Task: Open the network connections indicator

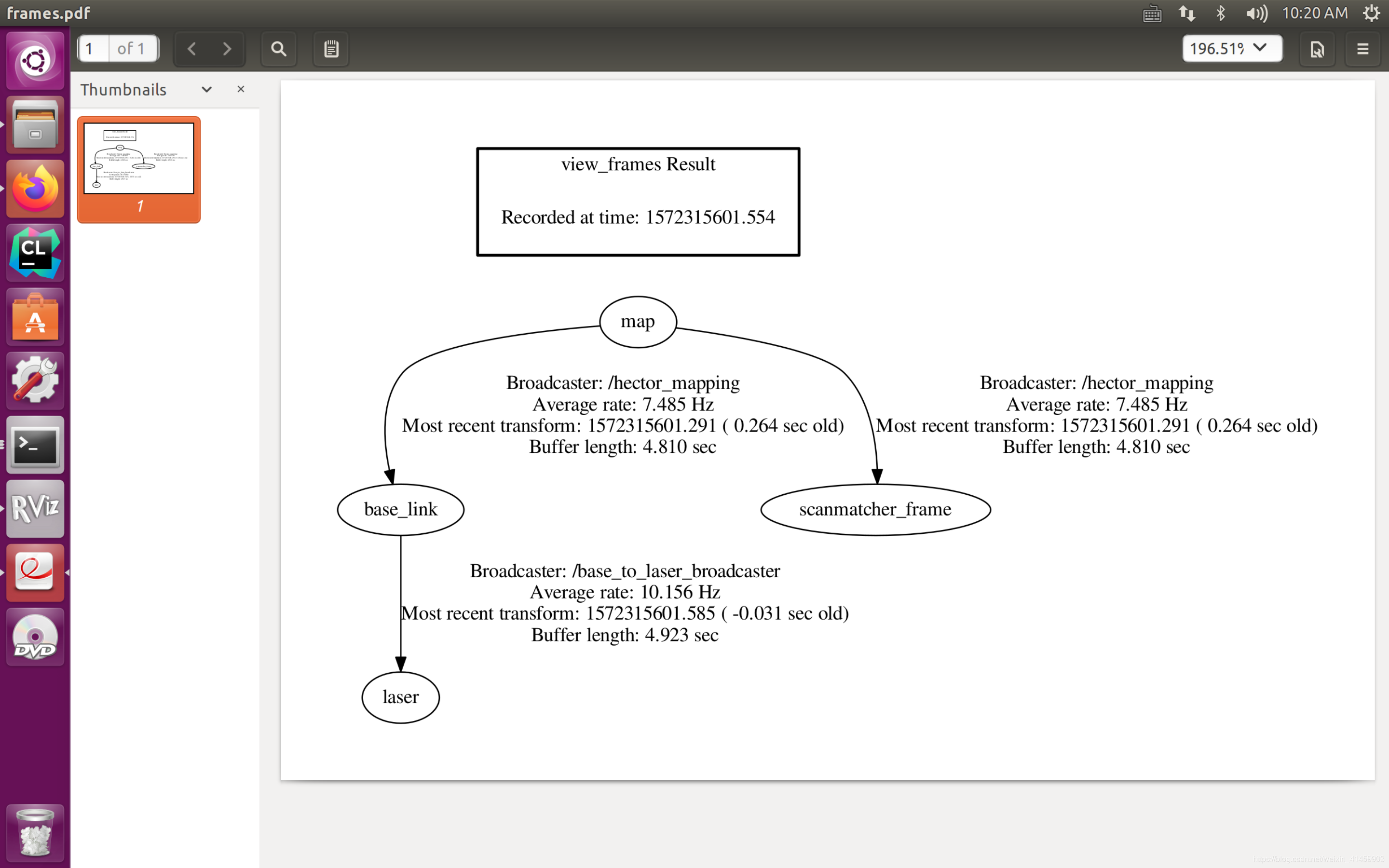Action: 1187,13
